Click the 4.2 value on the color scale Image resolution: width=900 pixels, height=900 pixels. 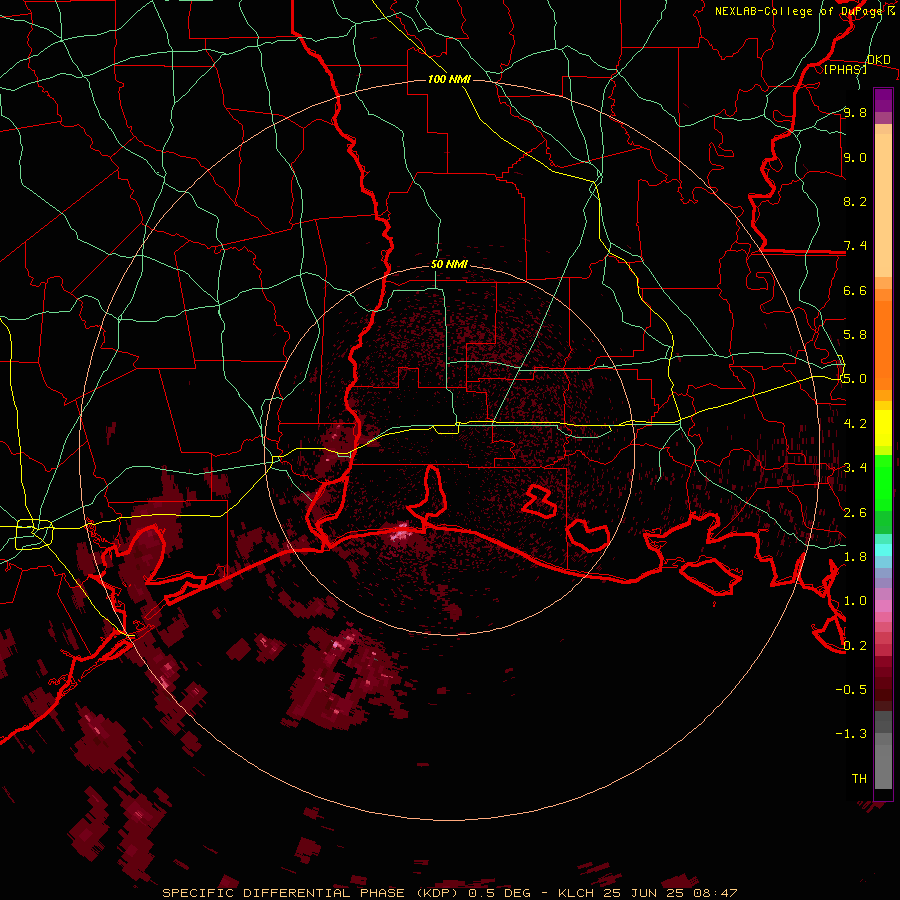point(855,424)
